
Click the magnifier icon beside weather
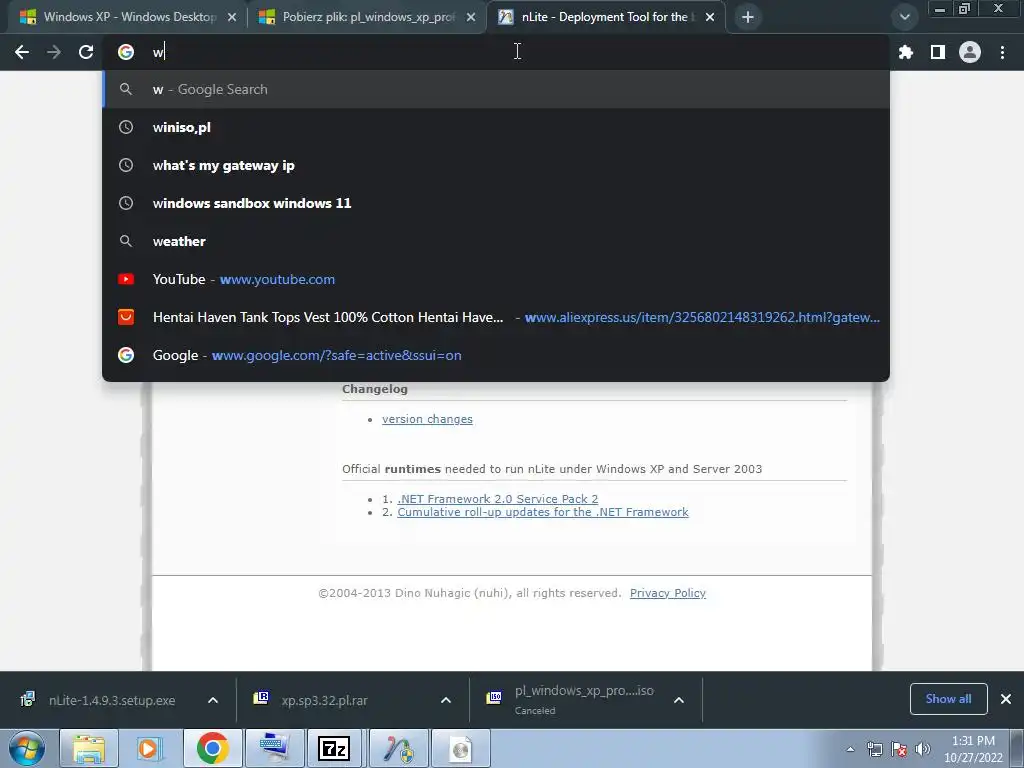[x=126, y=241]
